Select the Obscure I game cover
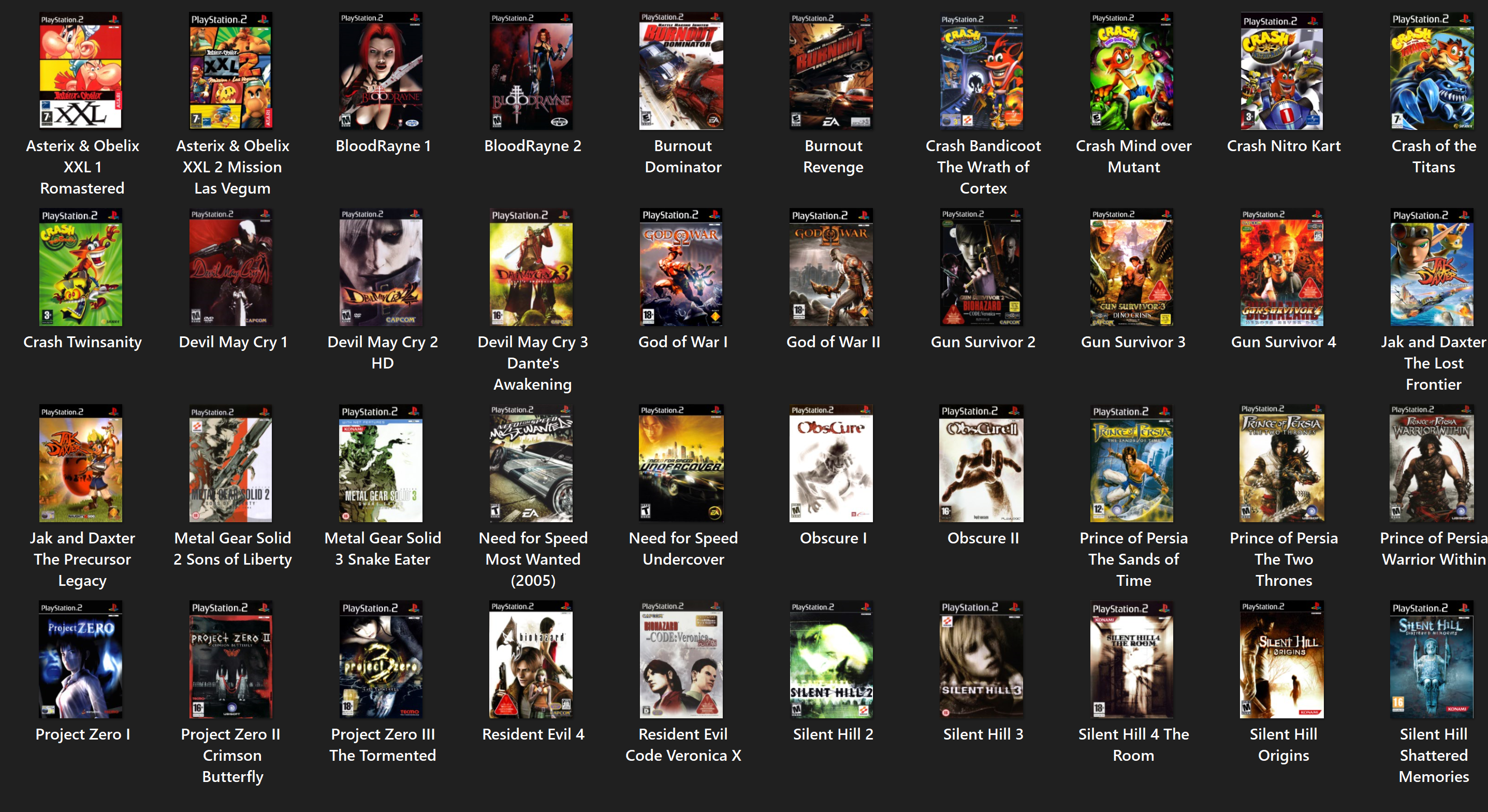1488x812 pixels. pos(831,463)
